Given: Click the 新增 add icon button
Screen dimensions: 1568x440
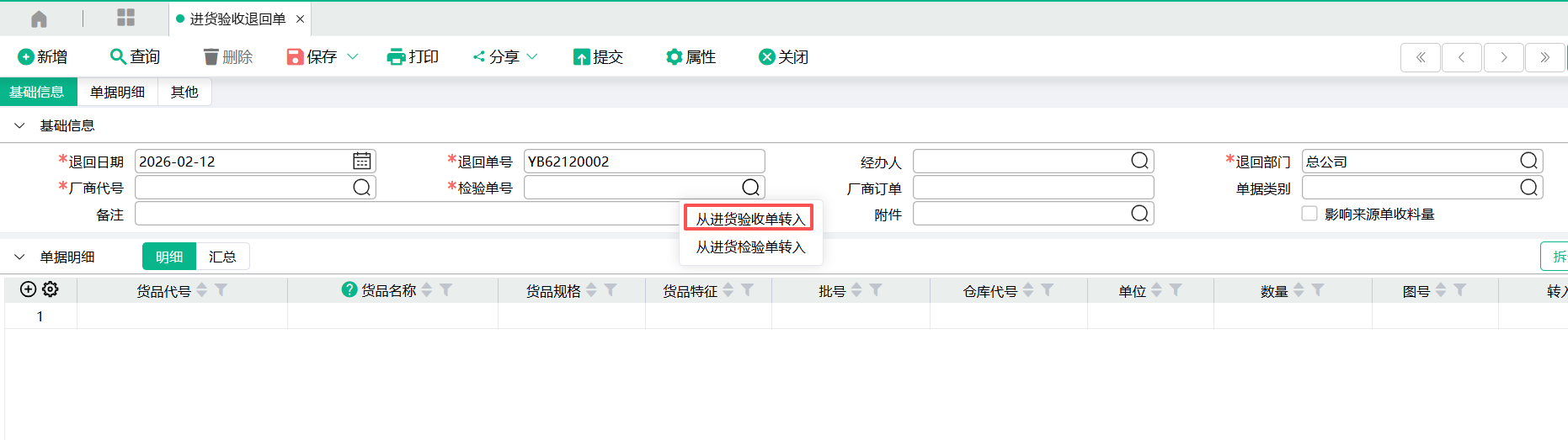Looking at the screenshot, I should click(x=26, y=57).
